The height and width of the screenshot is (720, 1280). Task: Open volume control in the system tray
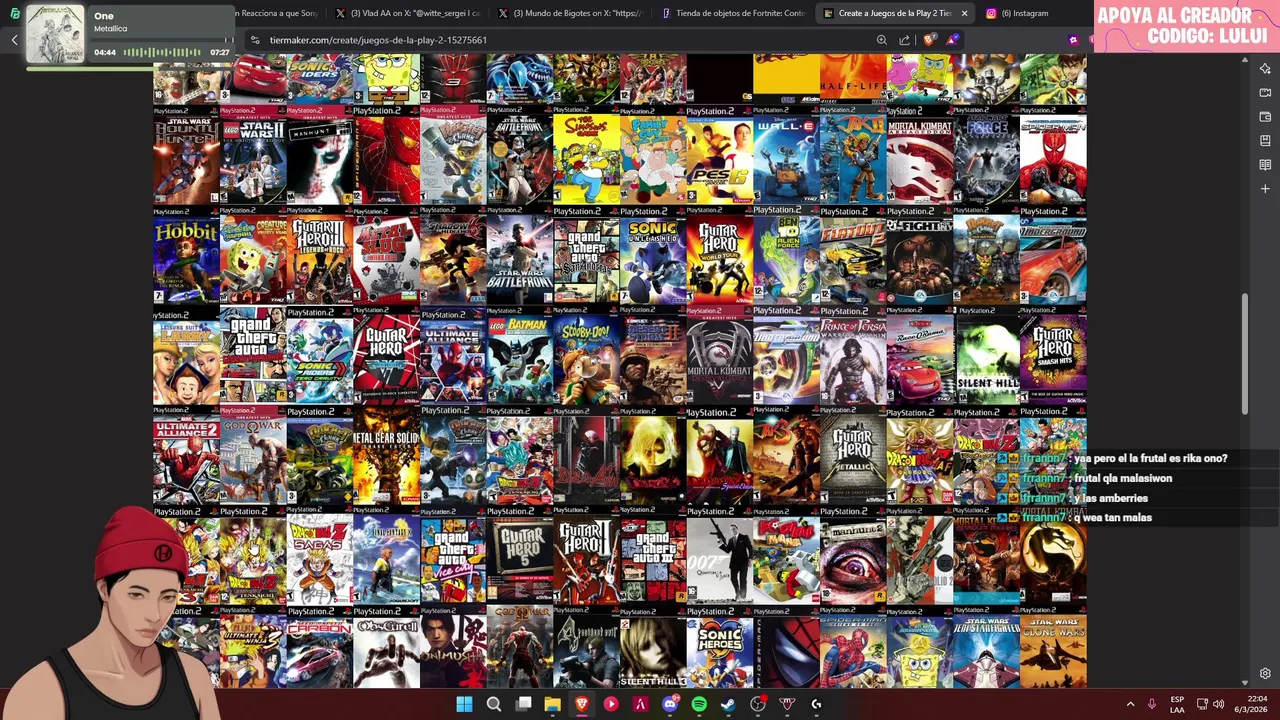pyautogui.click(x=1218, y=704)
